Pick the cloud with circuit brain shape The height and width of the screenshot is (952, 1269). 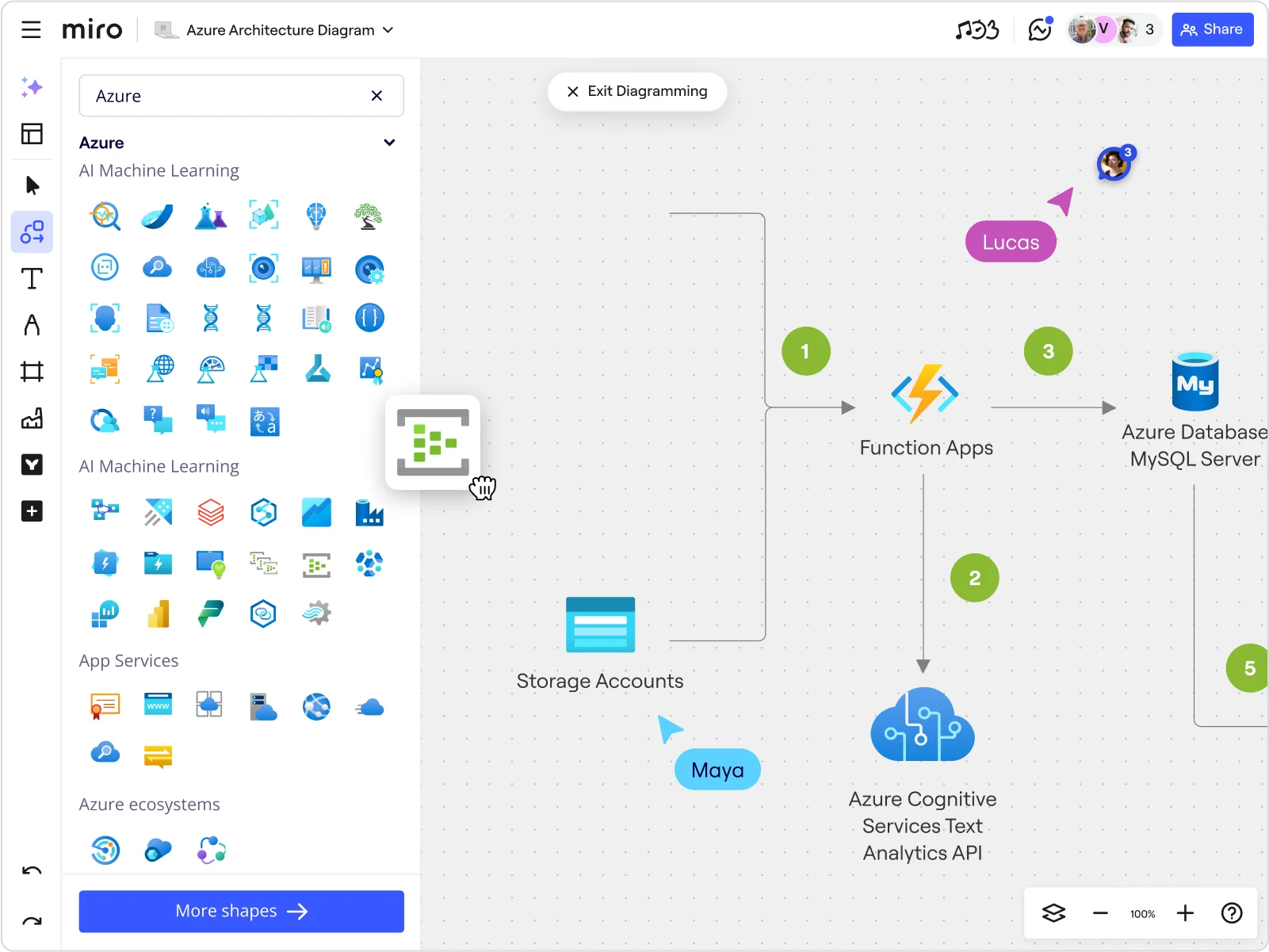211,268
